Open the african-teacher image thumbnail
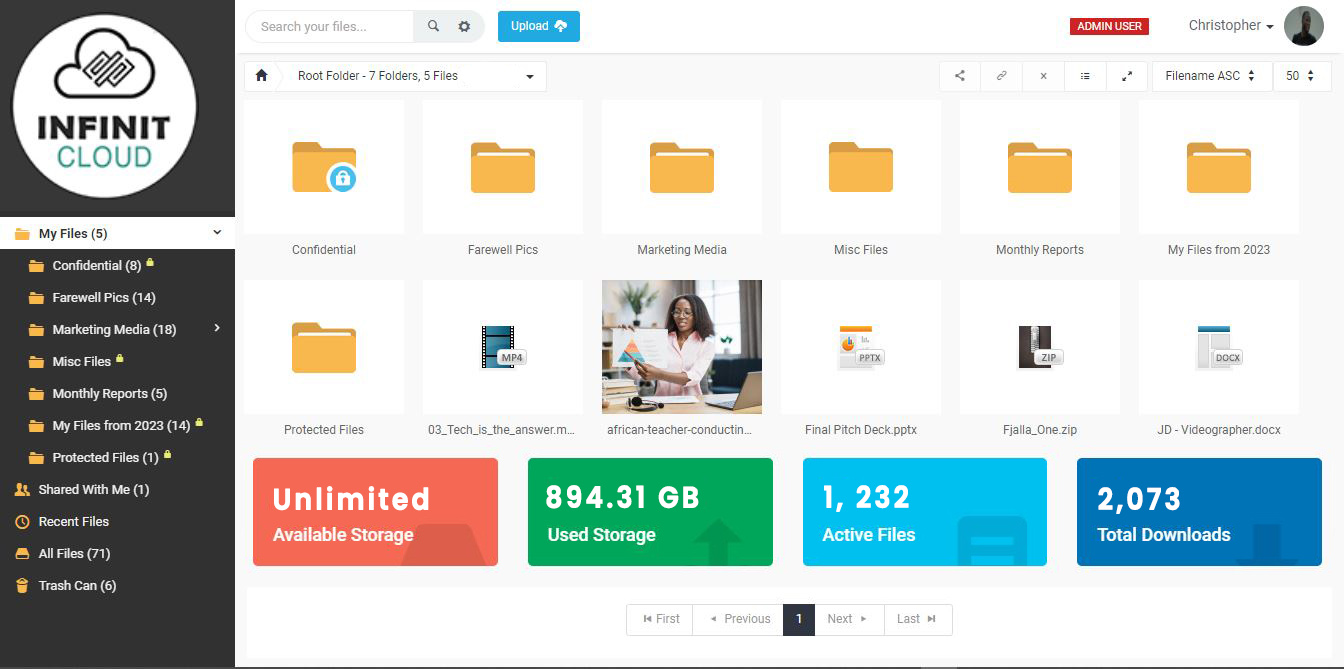Screen dimensions: 1344x669 pos(682,346)
